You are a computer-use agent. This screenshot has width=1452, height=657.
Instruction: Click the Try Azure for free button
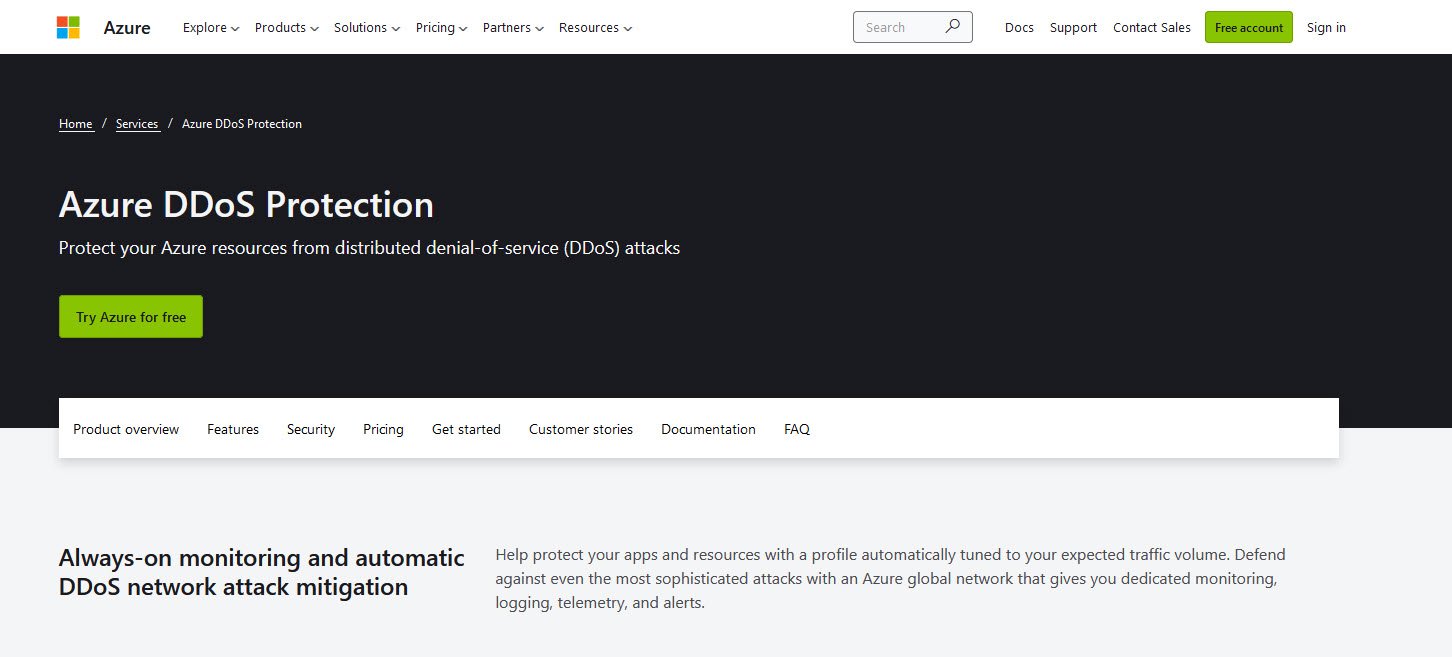pyautogui.click(x=131, y=317)
